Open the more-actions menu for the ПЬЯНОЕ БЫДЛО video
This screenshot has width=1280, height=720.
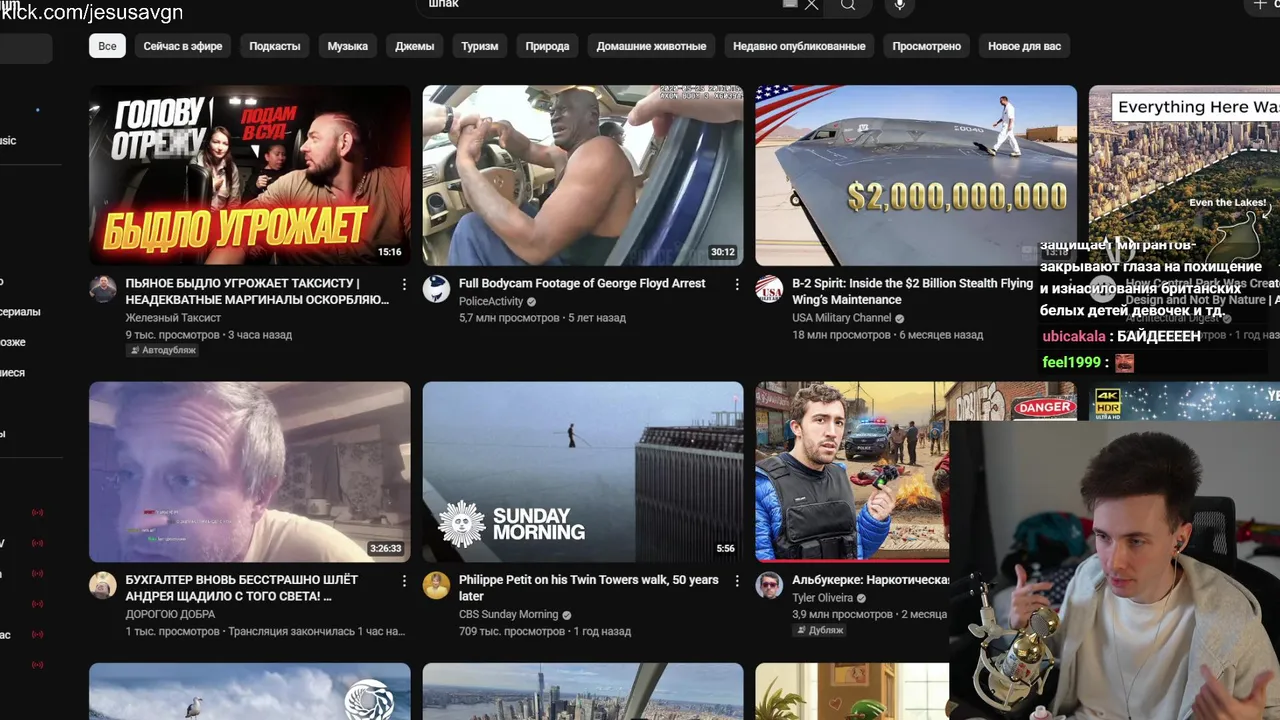pos(404,285)
